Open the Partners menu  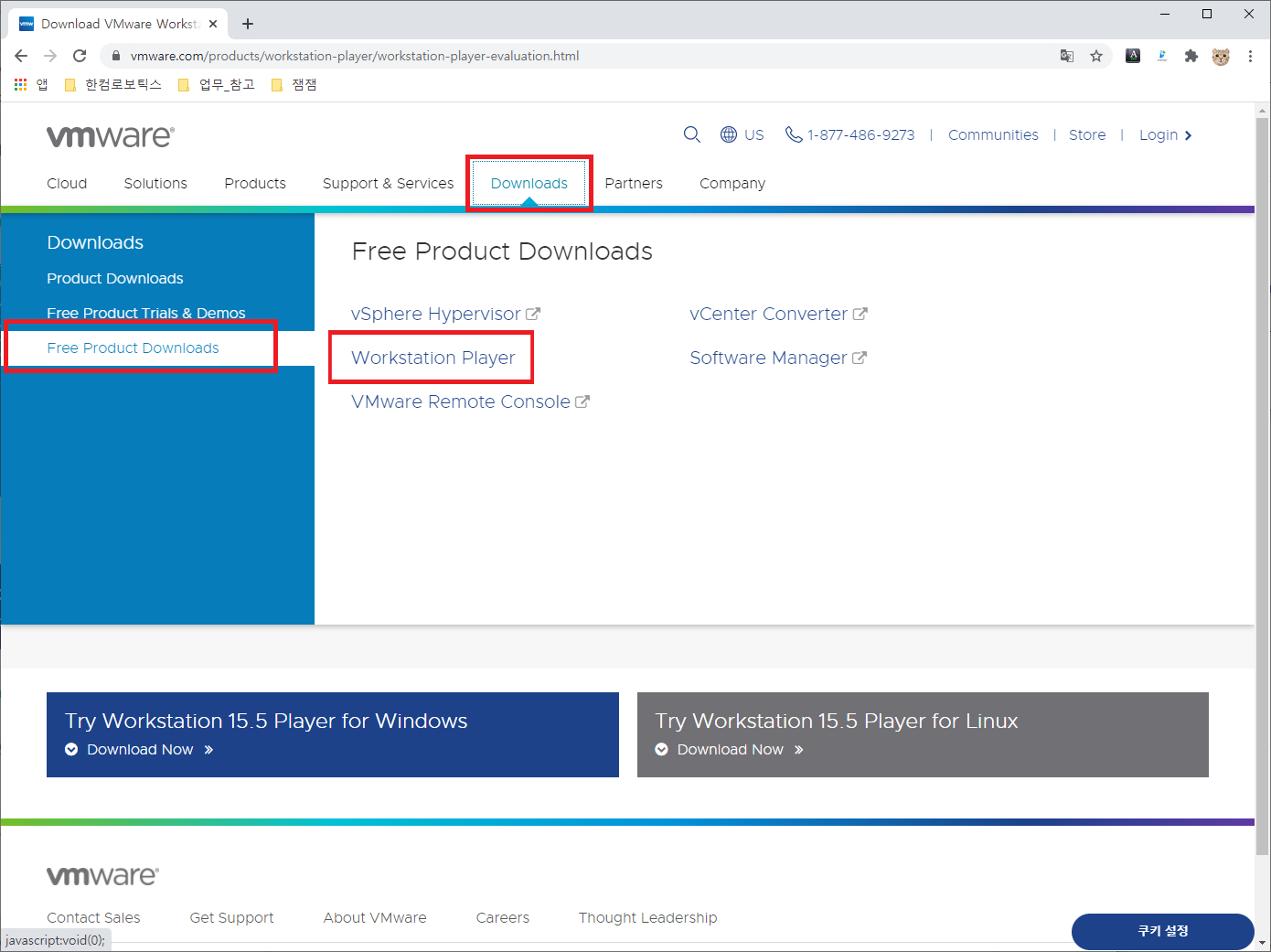coord(634,183)
